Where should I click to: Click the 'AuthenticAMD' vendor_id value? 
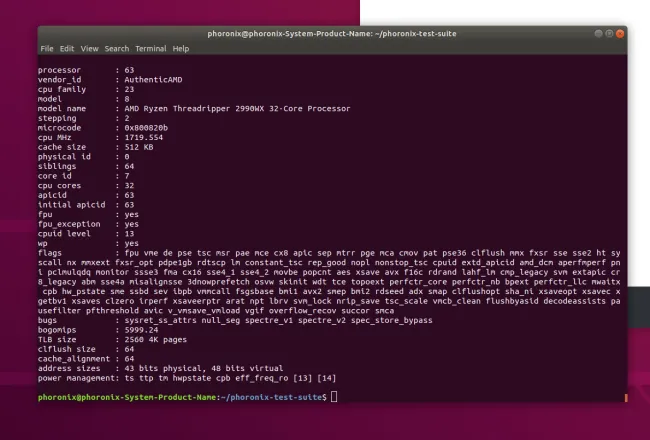(153, 80)
